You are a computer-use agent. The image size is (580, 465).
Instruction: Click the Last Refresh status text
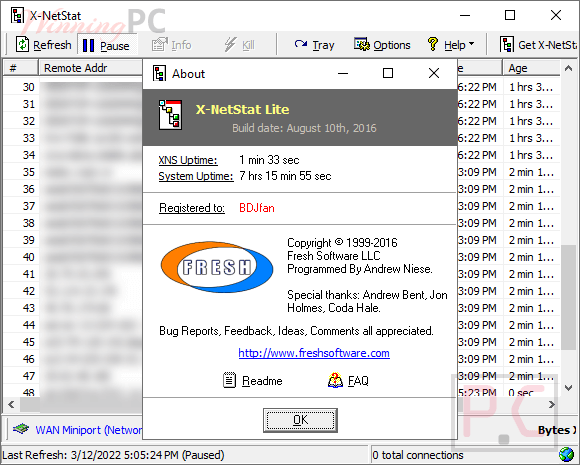click(113, 455)
